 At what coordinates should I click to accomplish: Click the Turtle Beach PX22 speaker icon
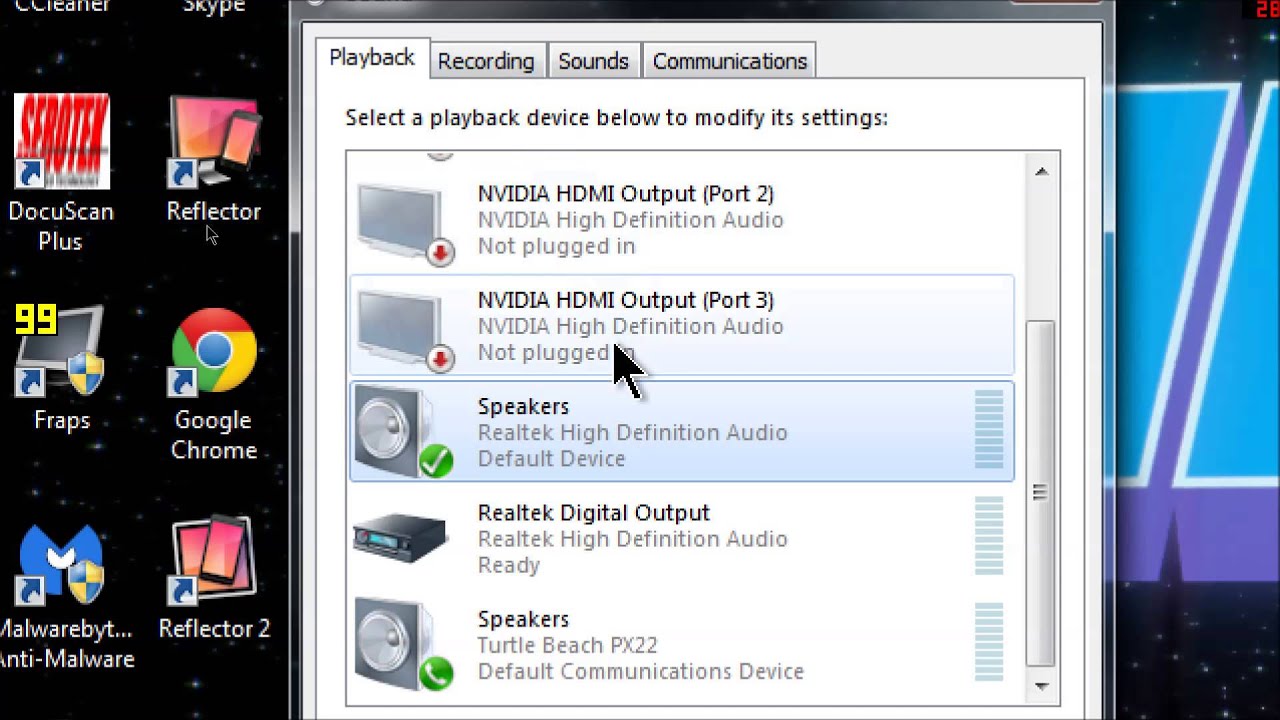tap(404, 646)
